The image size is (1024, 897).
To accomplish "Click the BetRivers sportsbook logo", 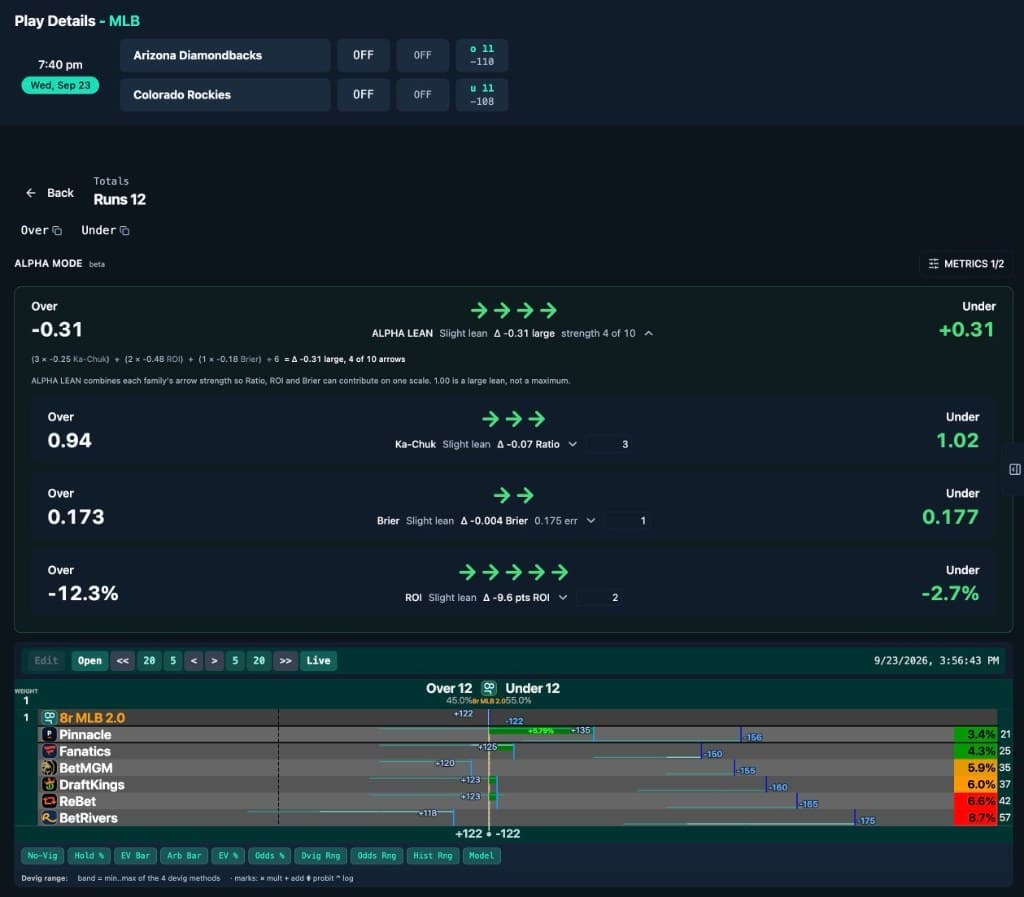I will click(x=49, y=817).
